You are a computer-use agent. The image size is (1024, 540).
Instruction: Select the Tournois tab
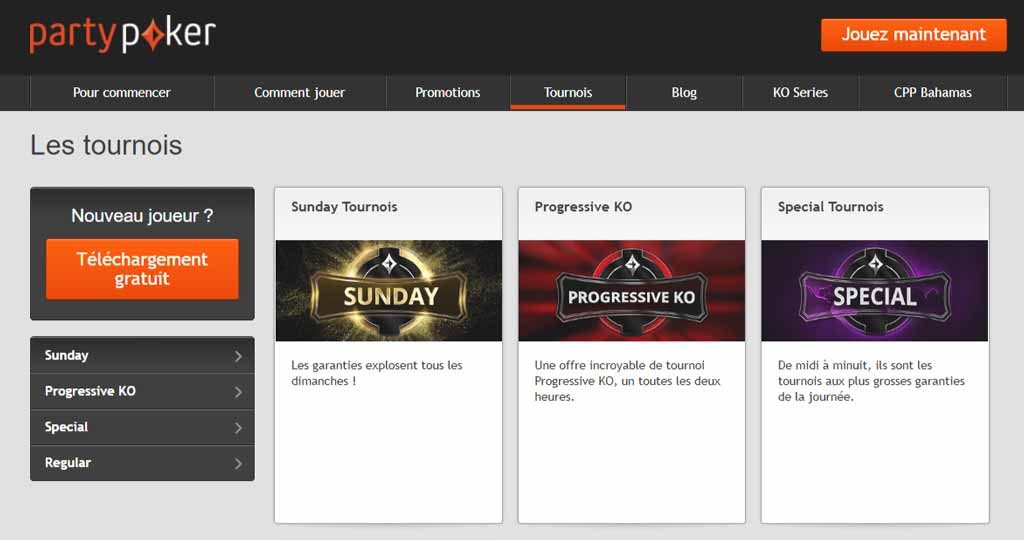pyautogui.click(x=568, y=93)
